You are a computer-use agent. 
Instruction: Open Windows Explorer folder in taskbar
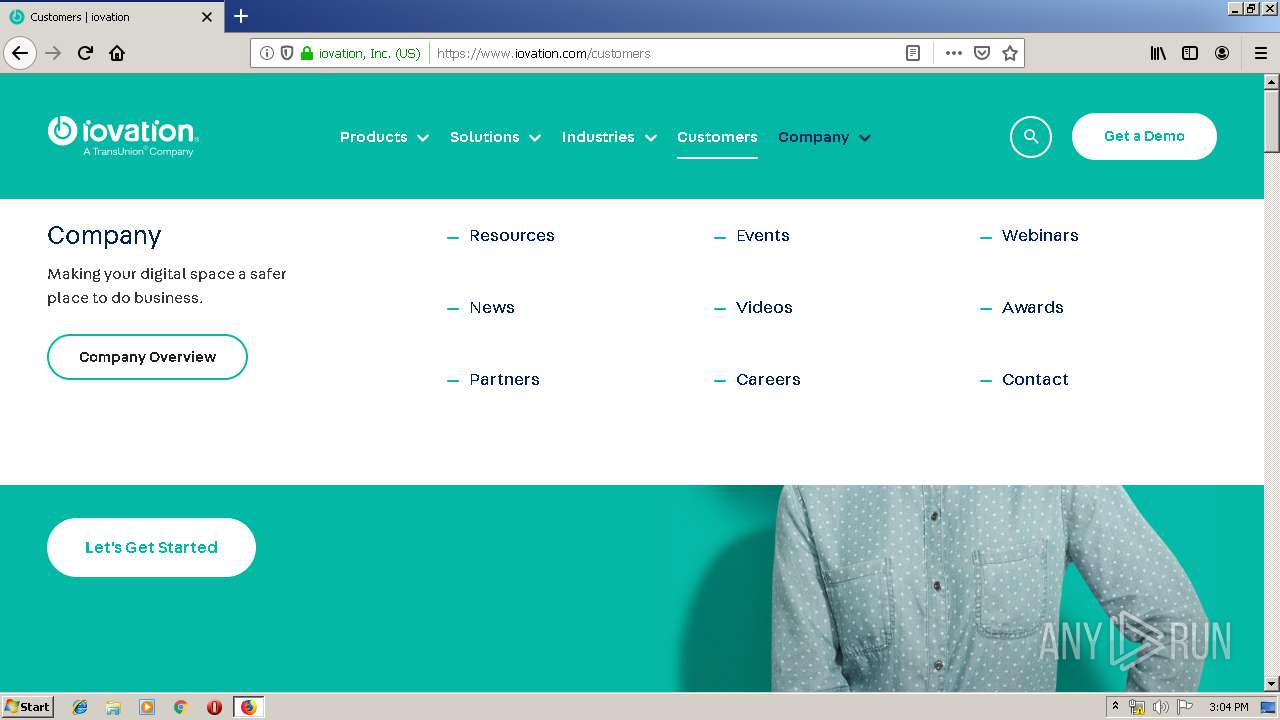click(x=113, y=707)
